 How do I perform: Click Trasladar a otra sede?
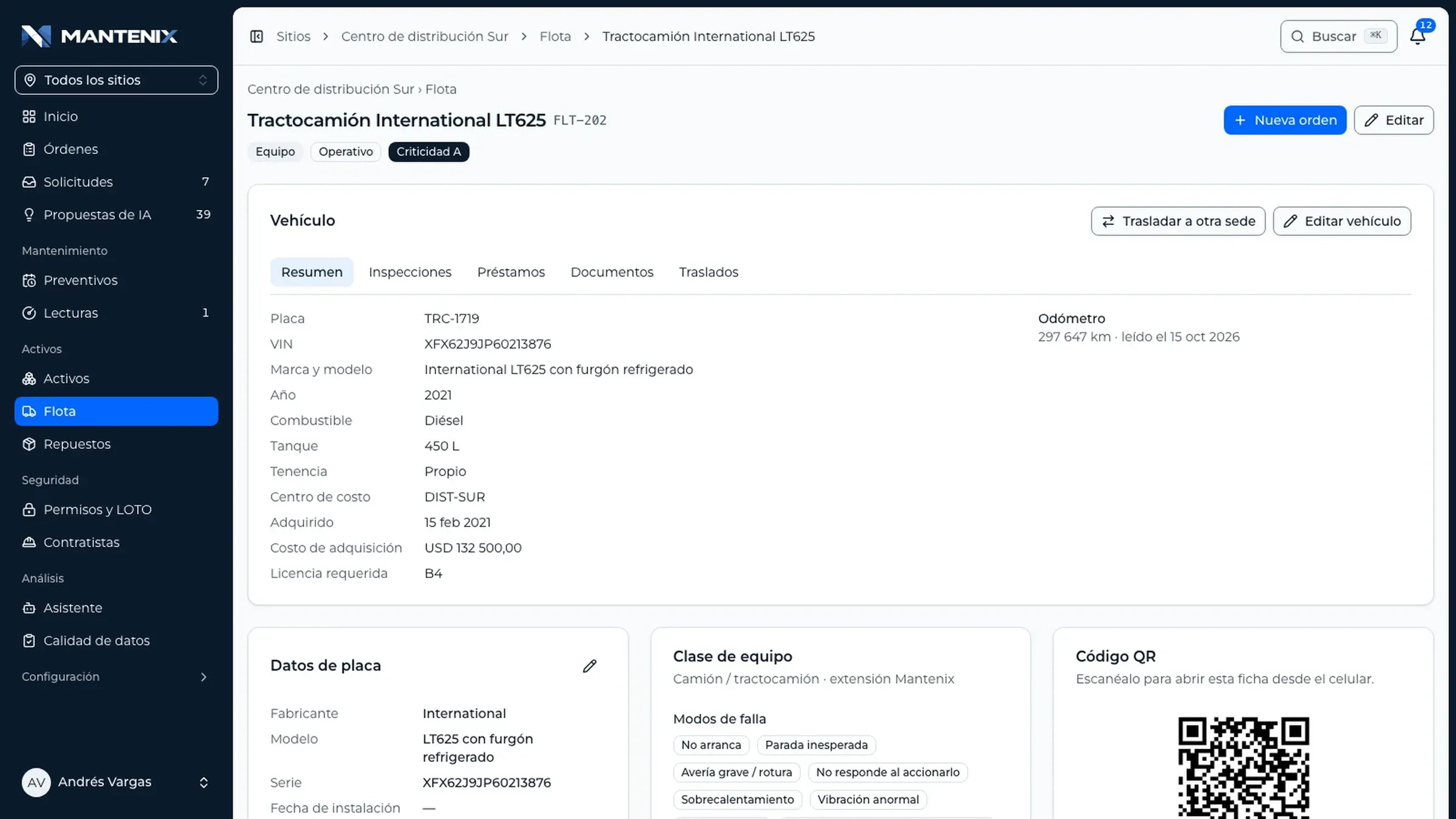pos(1178,221)
